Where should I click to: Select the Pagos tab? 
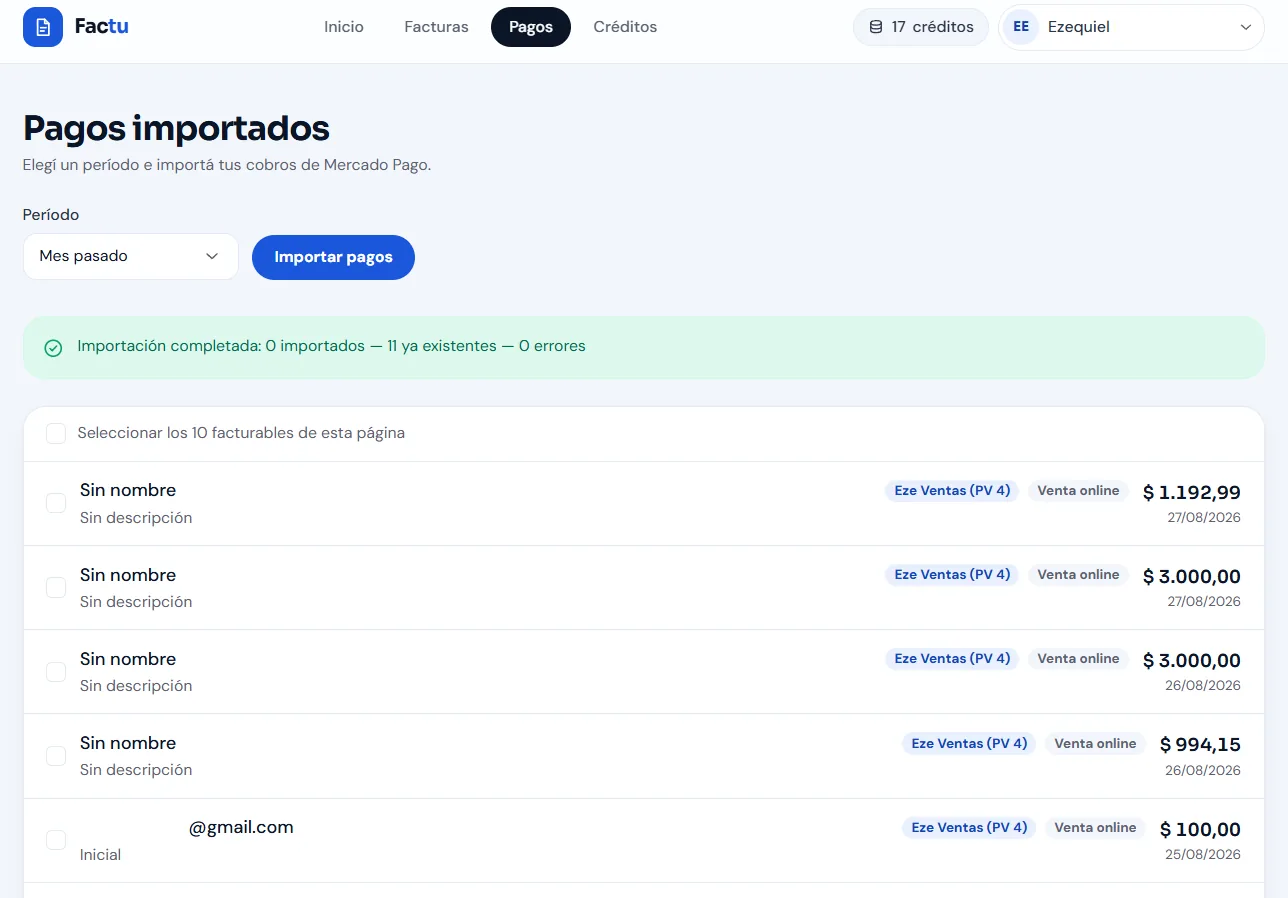point(531,27)
